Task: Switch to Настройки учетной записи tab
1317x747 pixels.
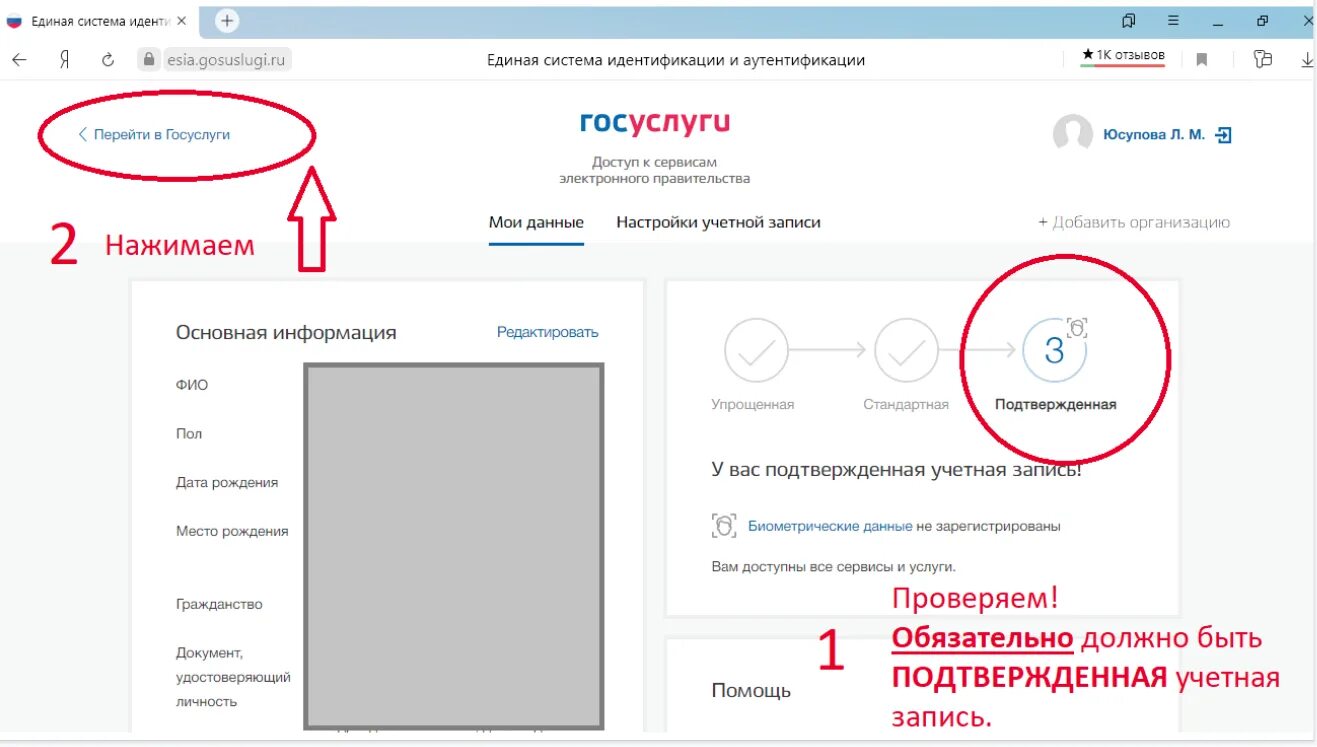Action: tap(718, 222)
